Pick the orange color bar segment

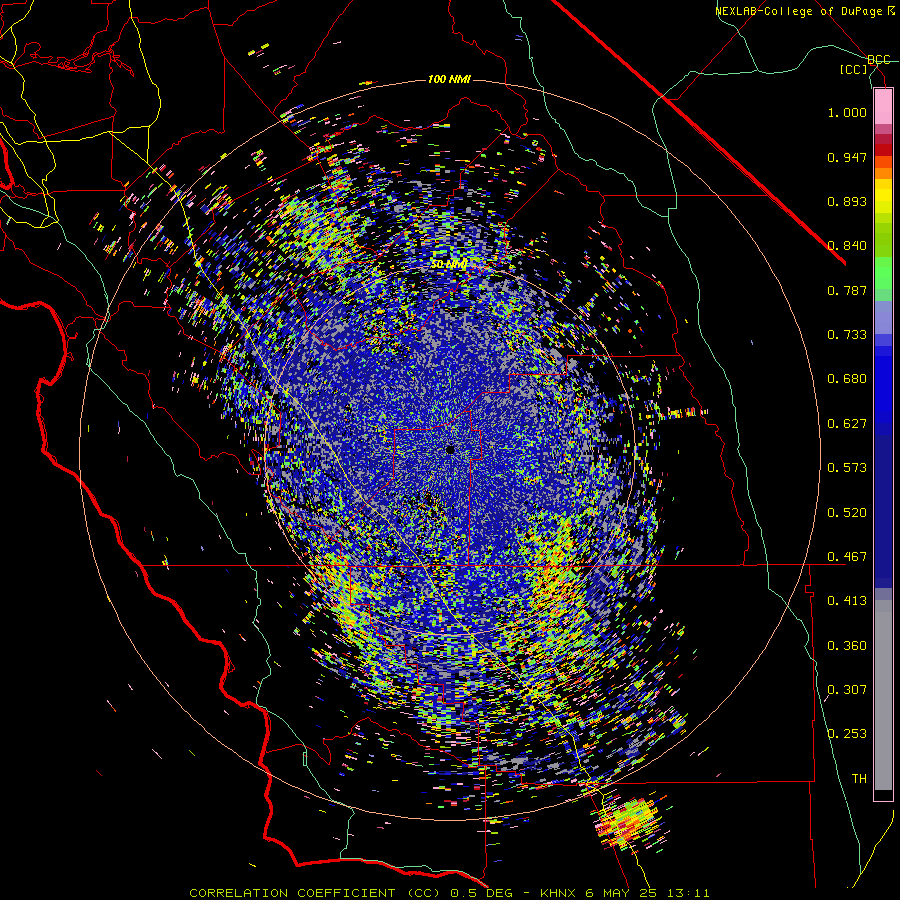(x=883, y=173)
